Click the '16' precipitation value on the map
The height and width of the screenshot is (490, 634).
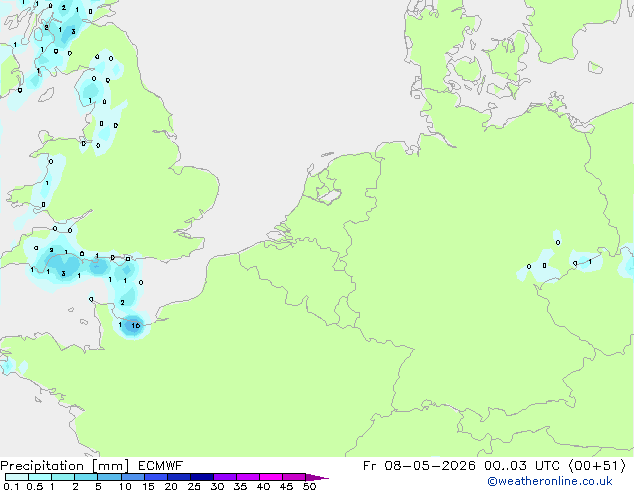point(135,325)
